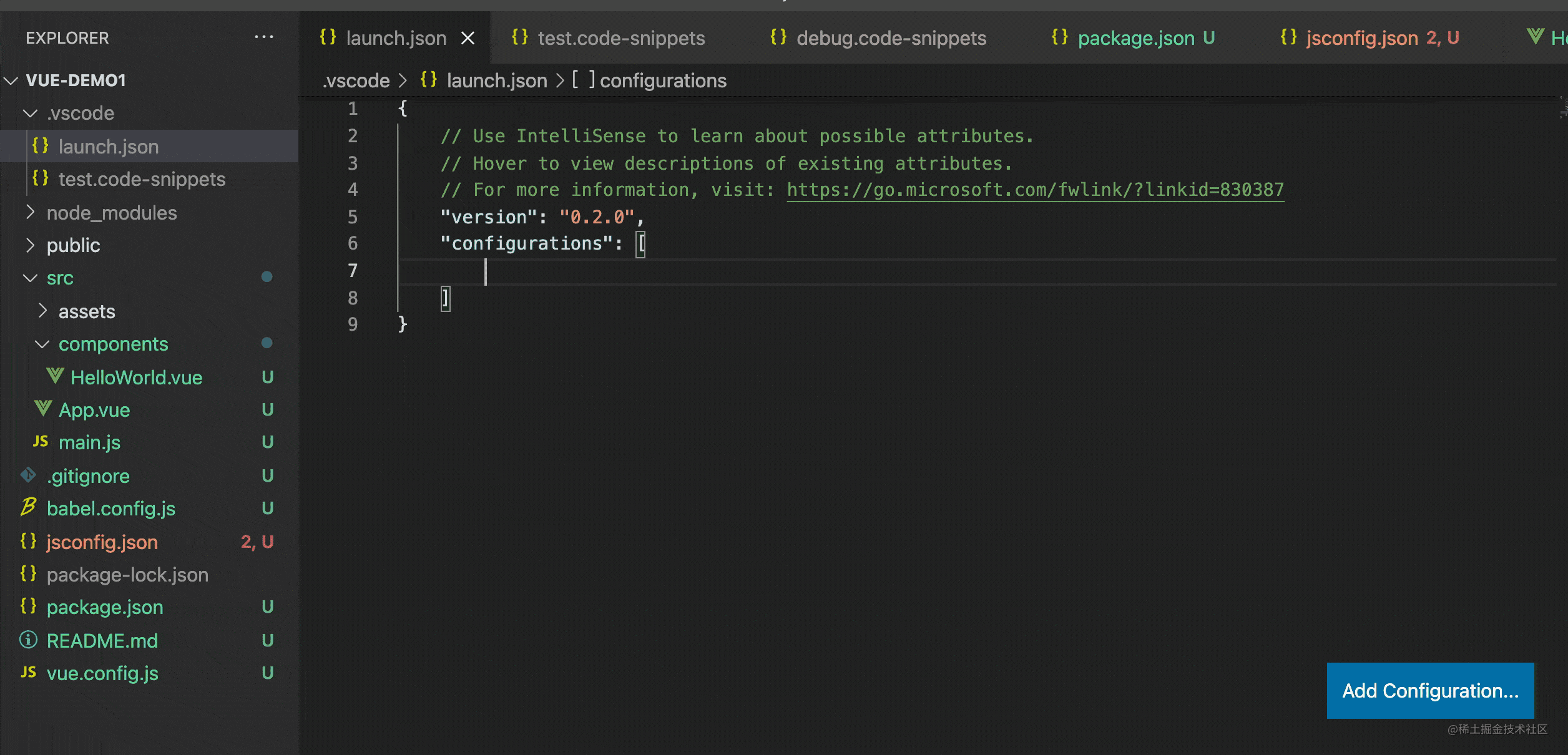Open the debug.code-snippets tab
The width and height of the screenshot is (1568, 755).
point(891,39)
